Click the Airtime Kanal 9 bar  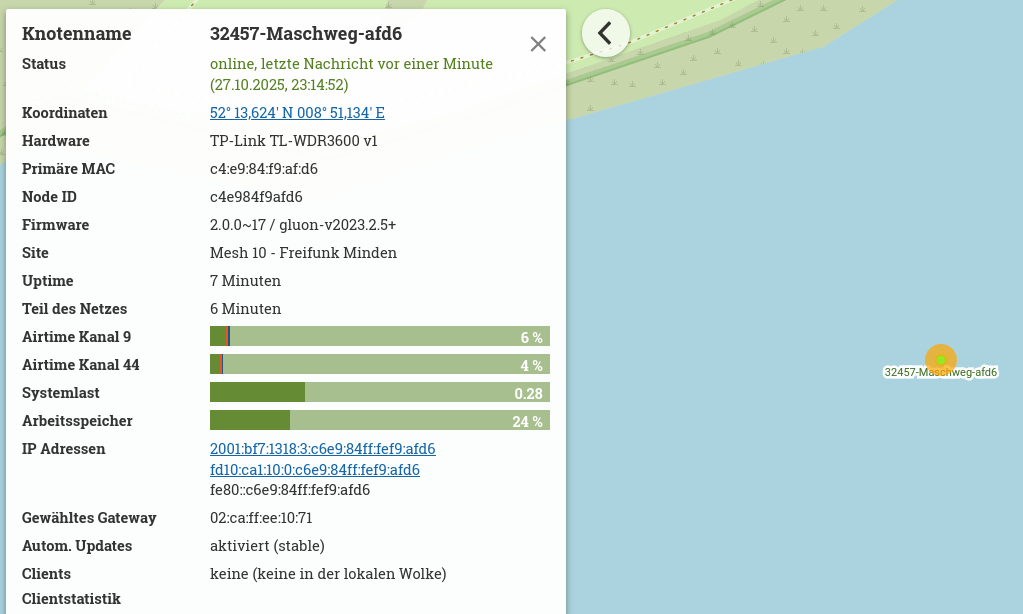[x=379, y=337]
